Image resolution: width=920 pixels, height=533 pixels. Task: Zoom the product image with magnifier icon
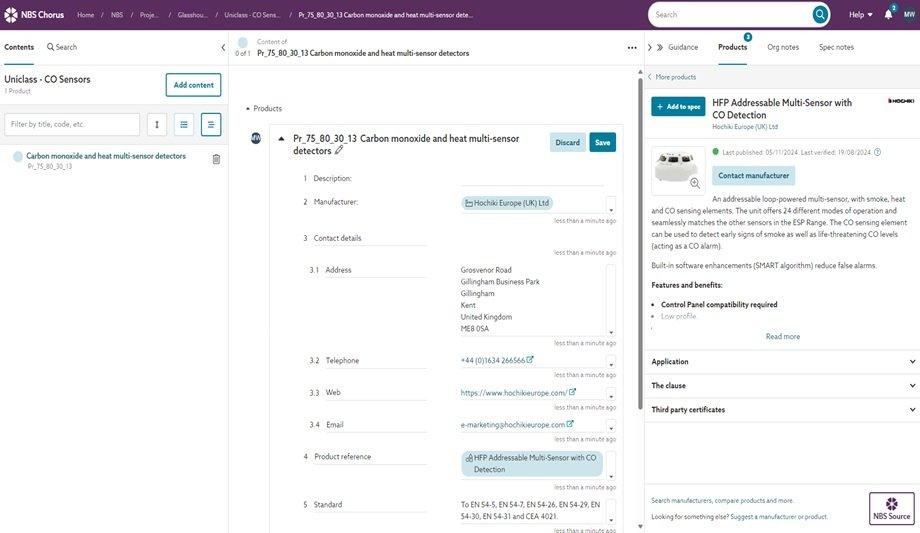point(695,183)
